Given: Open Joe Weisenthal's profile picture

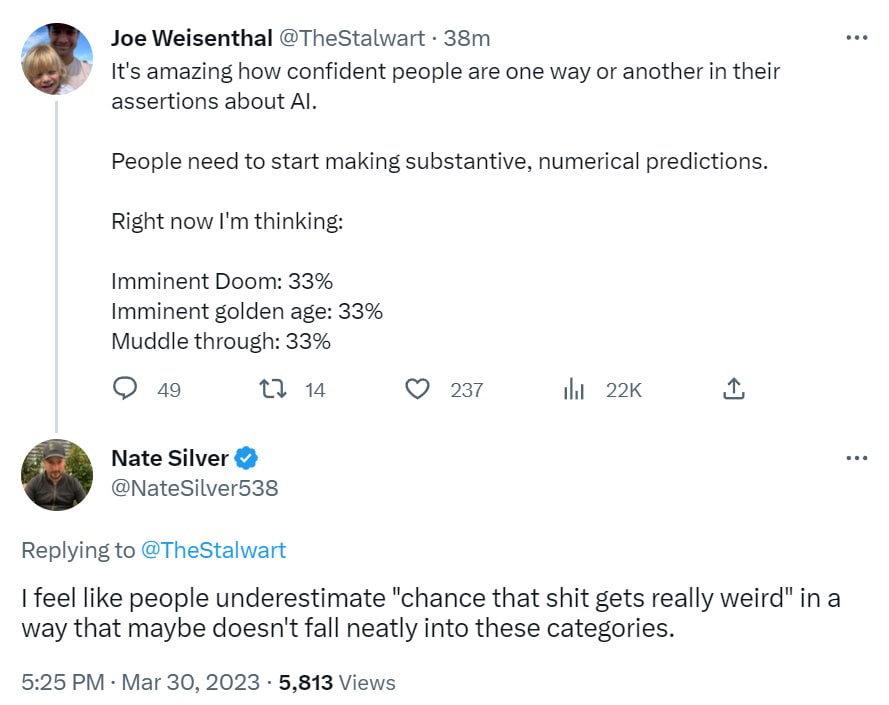Looking at the screenshot, I should pyautogui.click(x=57, y=58).
